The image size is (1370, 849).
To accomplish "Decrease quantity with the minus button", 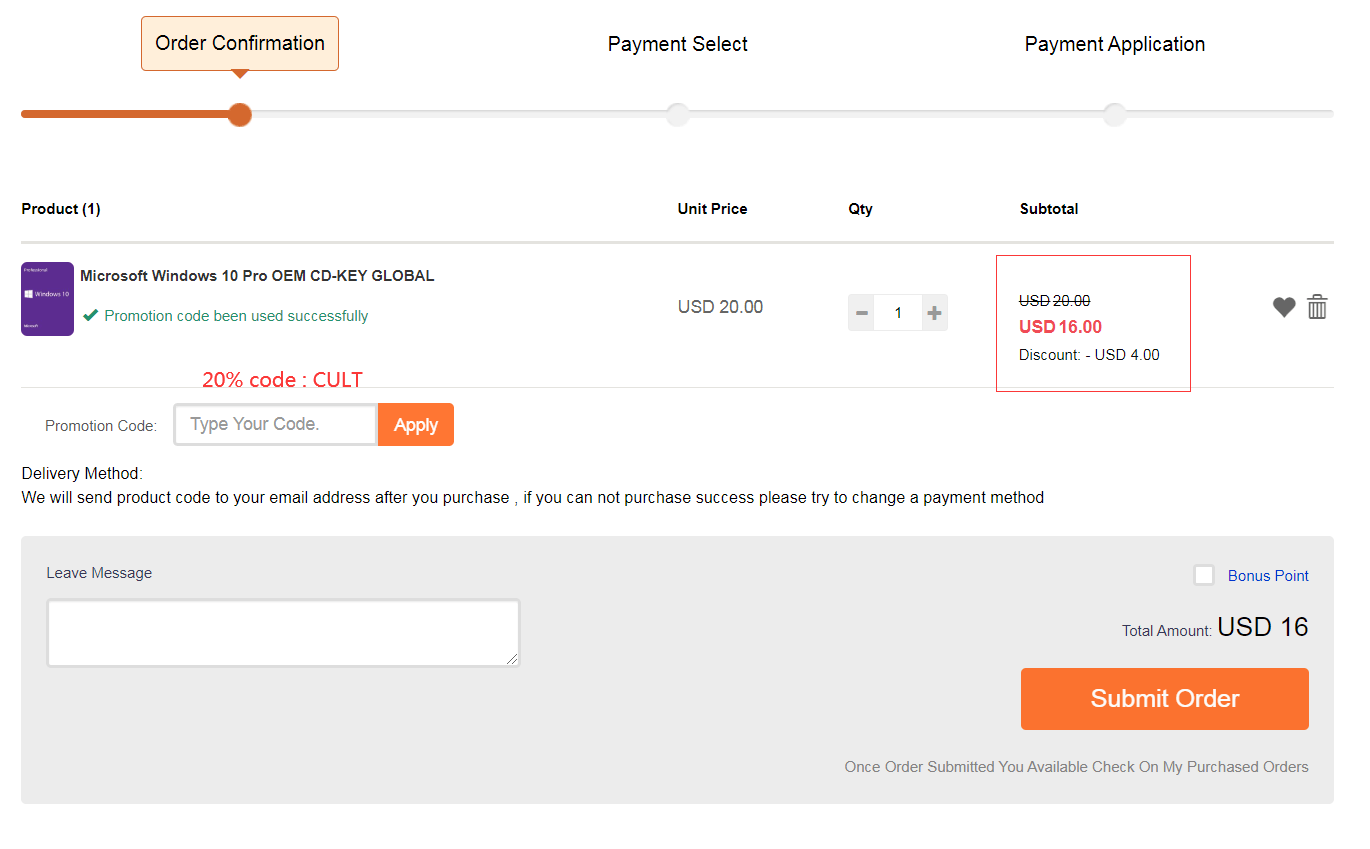I will [x=861, y=313].
